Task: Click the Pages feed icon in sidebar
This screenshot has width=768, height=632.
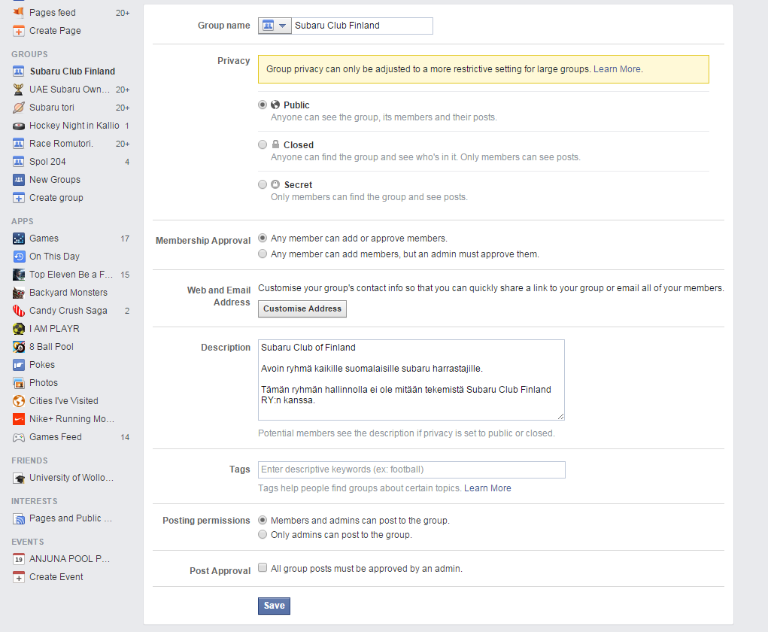Action: (19, 12)
